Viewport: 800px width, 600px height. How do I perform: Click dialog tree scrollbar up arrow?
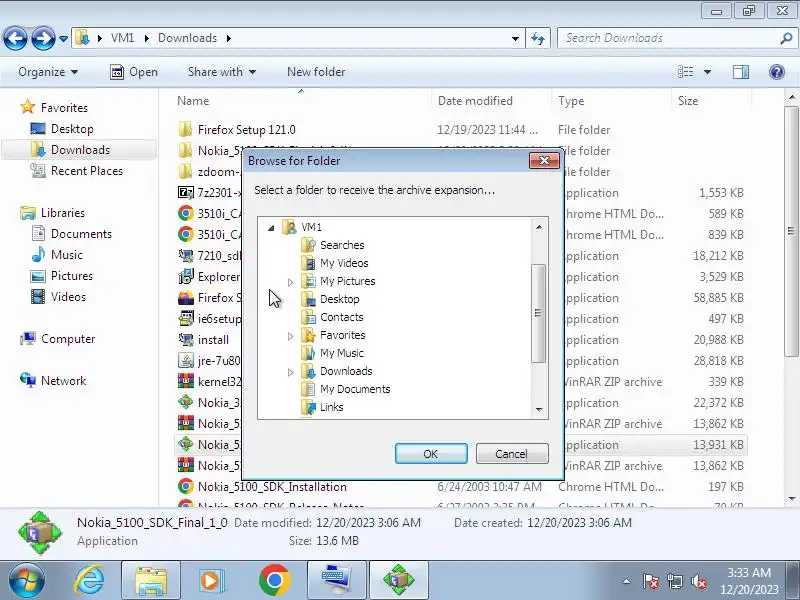[x=539, y=227]
